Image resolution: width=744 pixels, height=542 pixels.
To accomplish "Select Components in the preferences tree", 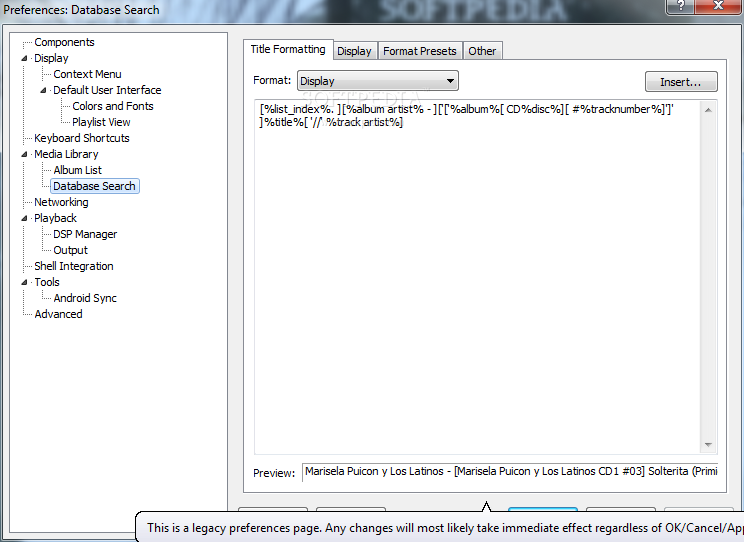I will [64, 42].
